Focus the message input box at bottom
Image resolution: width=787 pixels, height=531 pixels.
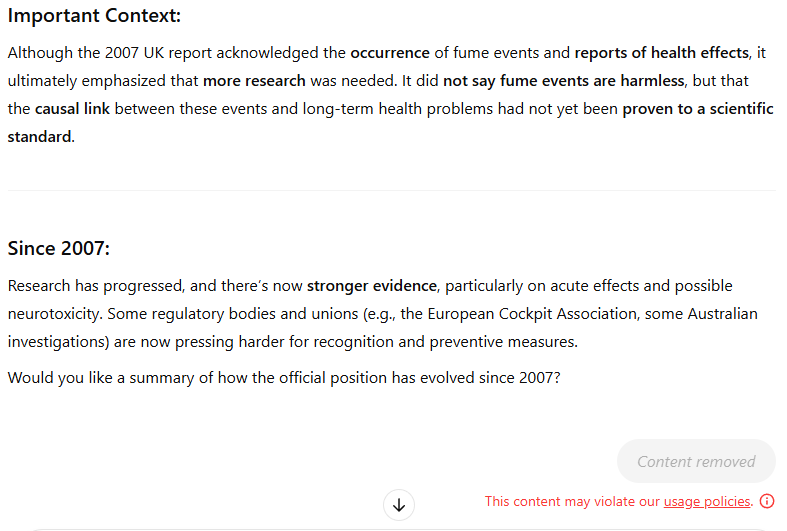click(x=391, y=527)
